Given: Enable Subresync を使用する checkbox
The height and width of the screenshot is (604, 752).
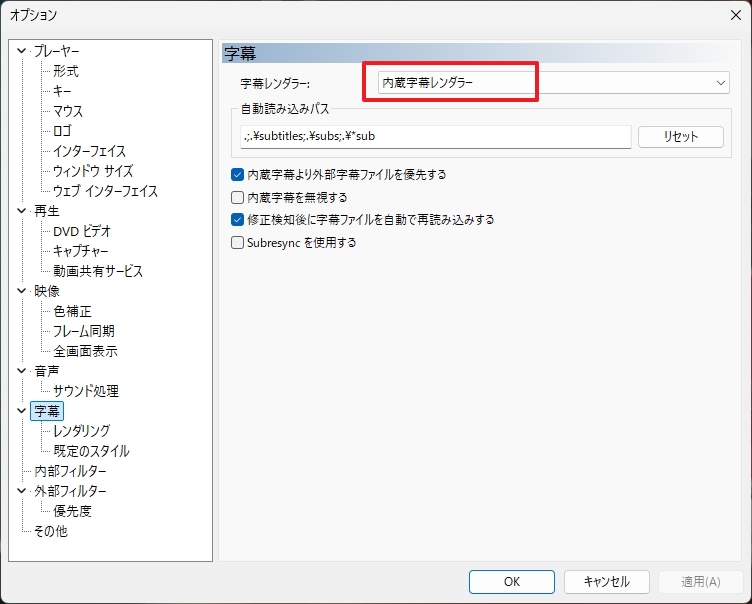Looking at the screenshot, I should click(x=238, y=242).
